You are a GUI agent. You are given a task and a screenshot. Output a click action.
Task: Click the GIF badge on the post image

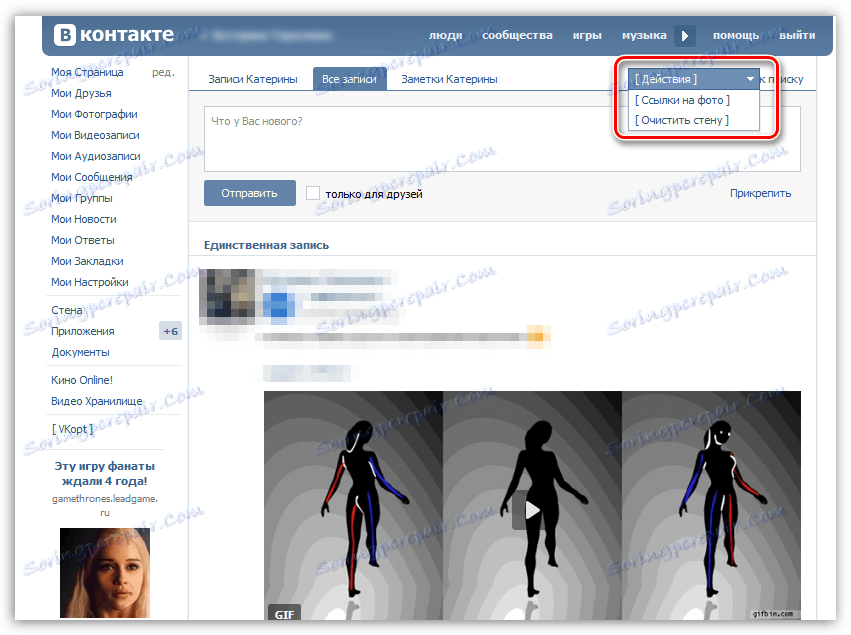[x=284, y=614]
